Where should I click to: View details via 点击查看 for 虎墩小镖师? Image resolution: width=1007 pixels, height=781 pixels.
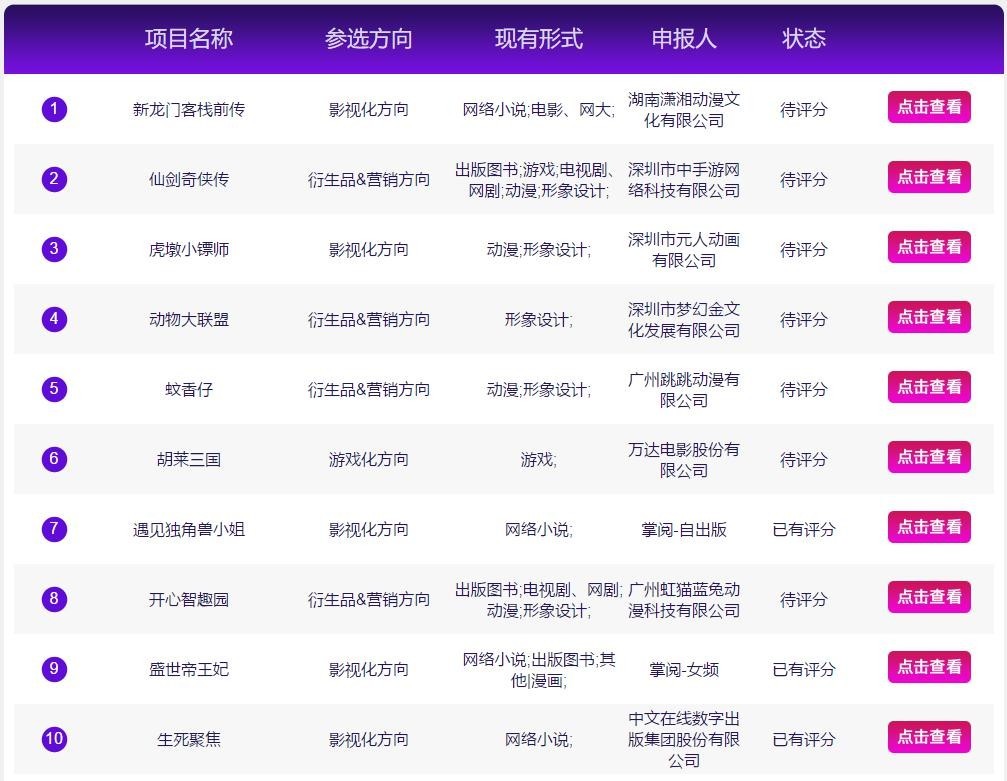929,247
